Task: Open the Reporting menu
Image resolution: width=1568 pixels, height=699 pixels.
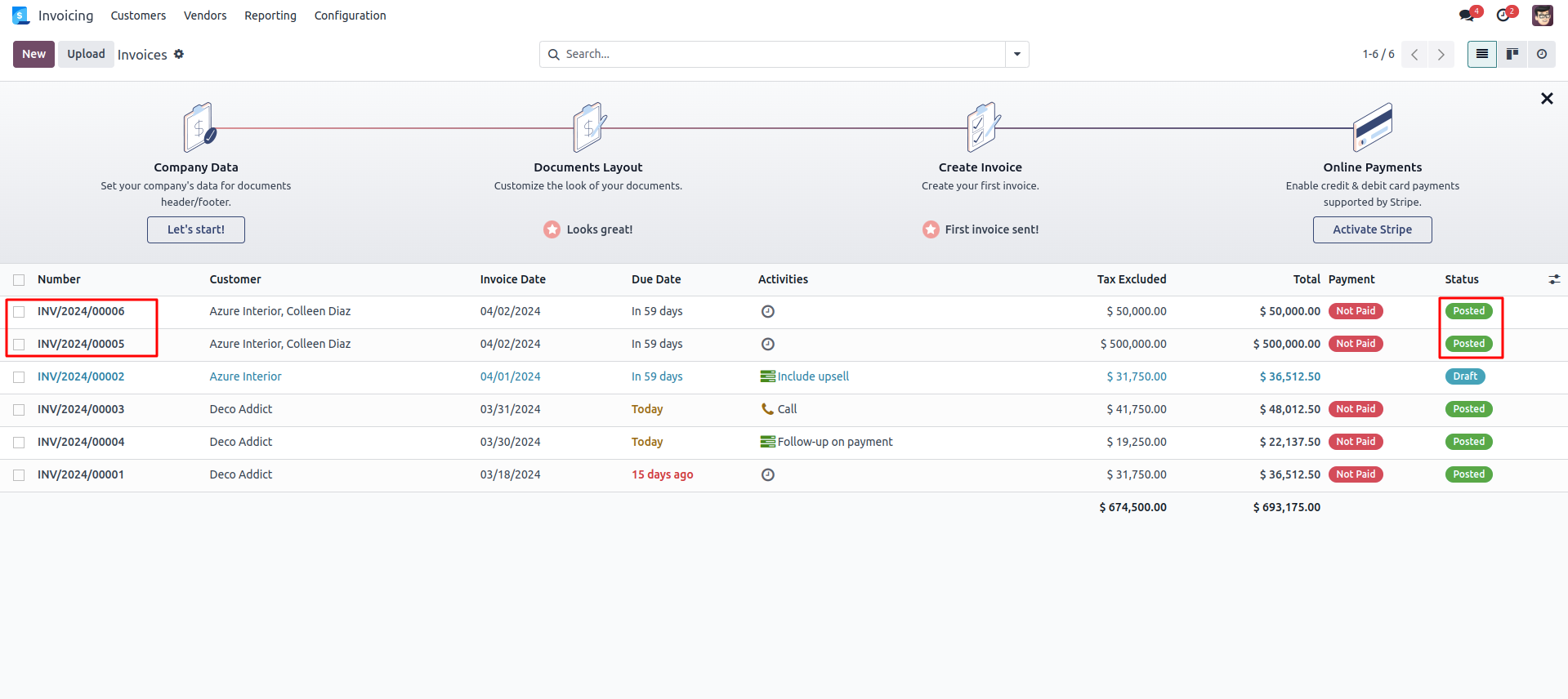Action: pyautogui.click(x=270, y=16)
